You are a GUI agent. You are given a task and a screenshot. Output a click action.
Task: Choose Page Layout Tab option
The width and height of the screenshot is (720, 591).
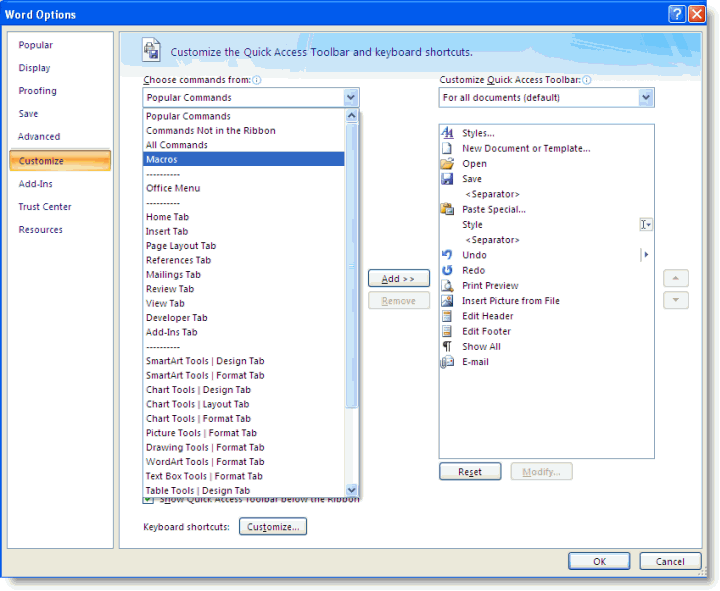pos(244,246)
